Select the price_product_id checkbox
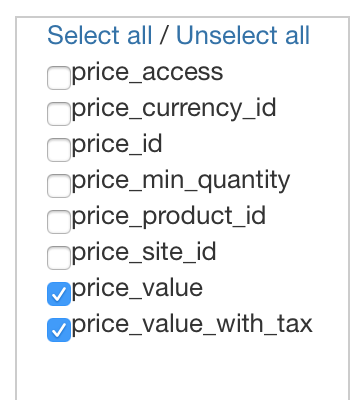The height and width of the screenshot is (400, 362). click(x=59, y=222)
